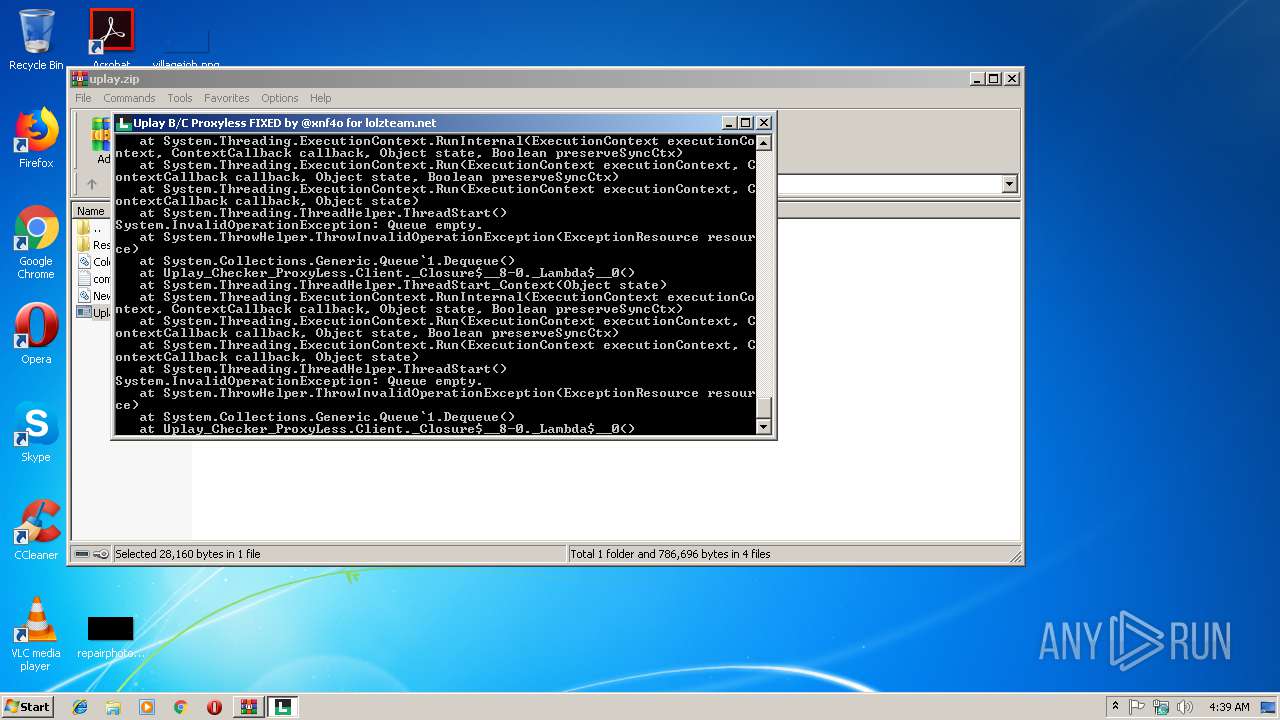Click the WinRAR title bar icon for uplay.zip
1280x720 pixels.
(x=80, y=79)
